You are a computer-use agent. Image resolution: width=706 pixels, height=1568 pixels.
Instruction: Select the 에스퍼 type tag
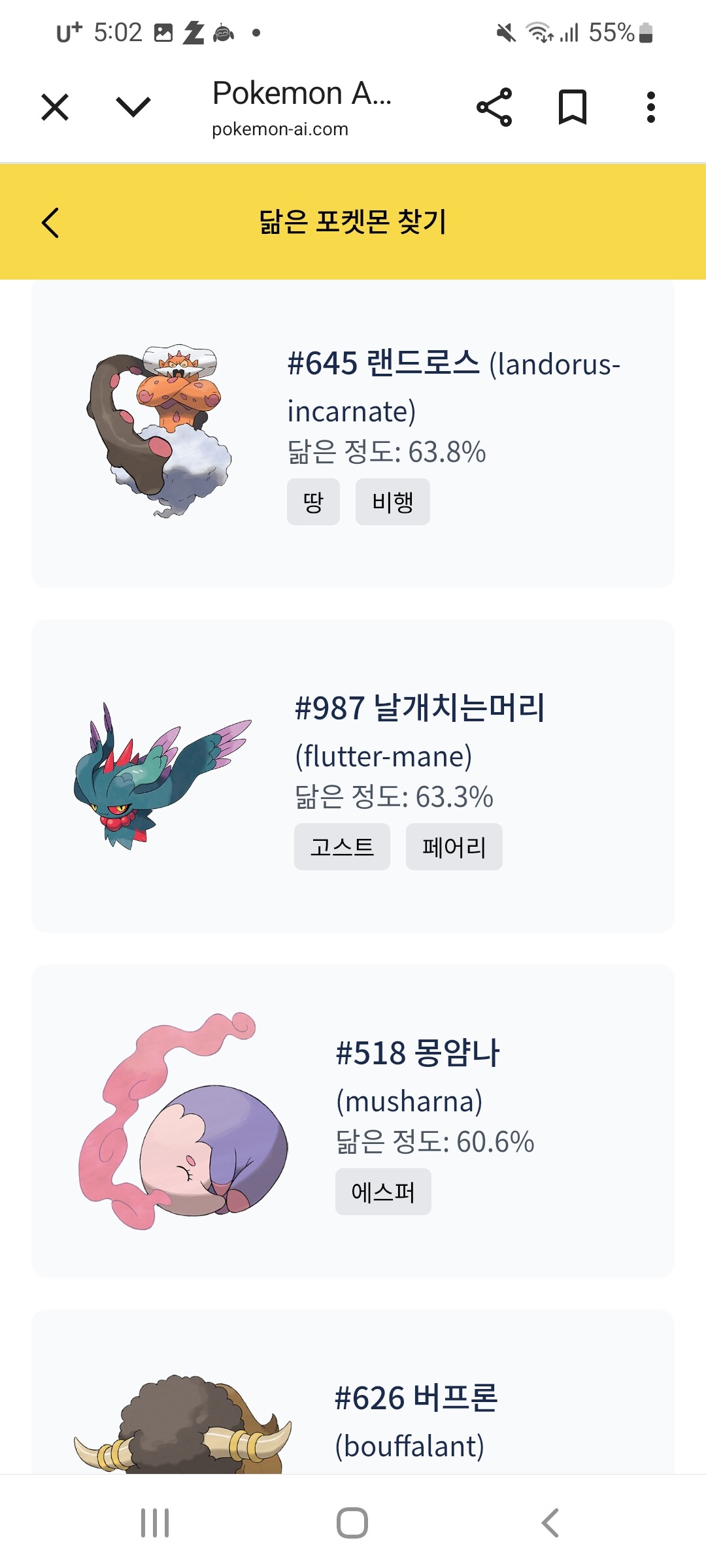point(383,1192)
